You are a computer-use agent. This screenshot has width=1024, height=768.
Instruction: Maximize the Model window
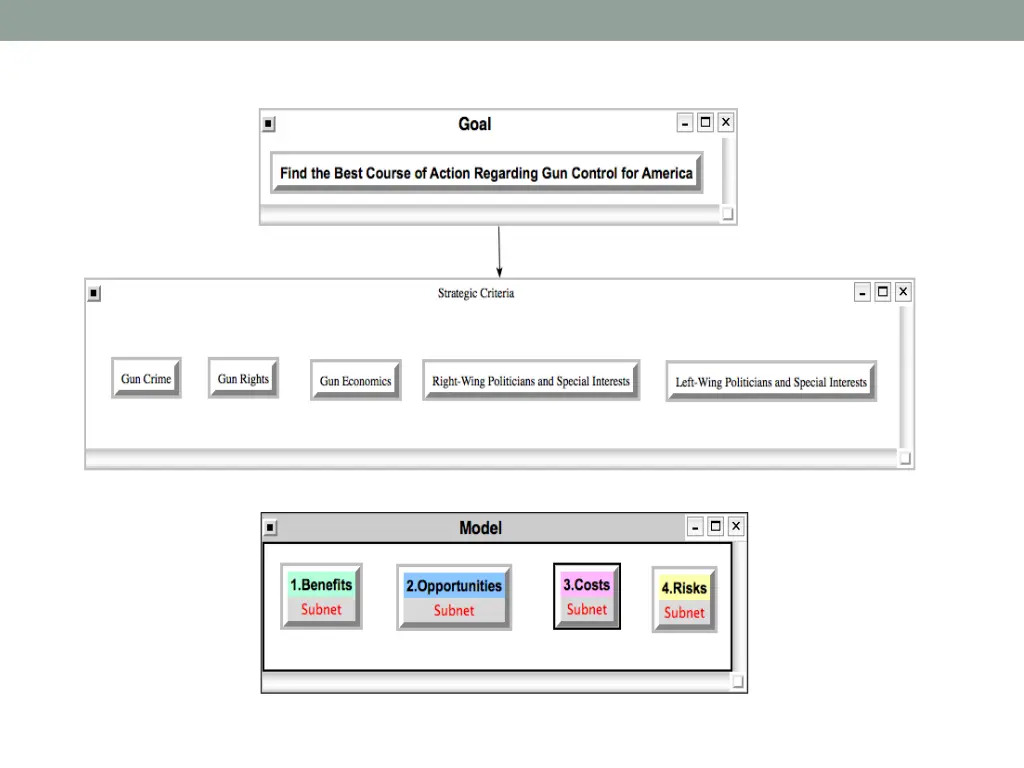(716, 526)
